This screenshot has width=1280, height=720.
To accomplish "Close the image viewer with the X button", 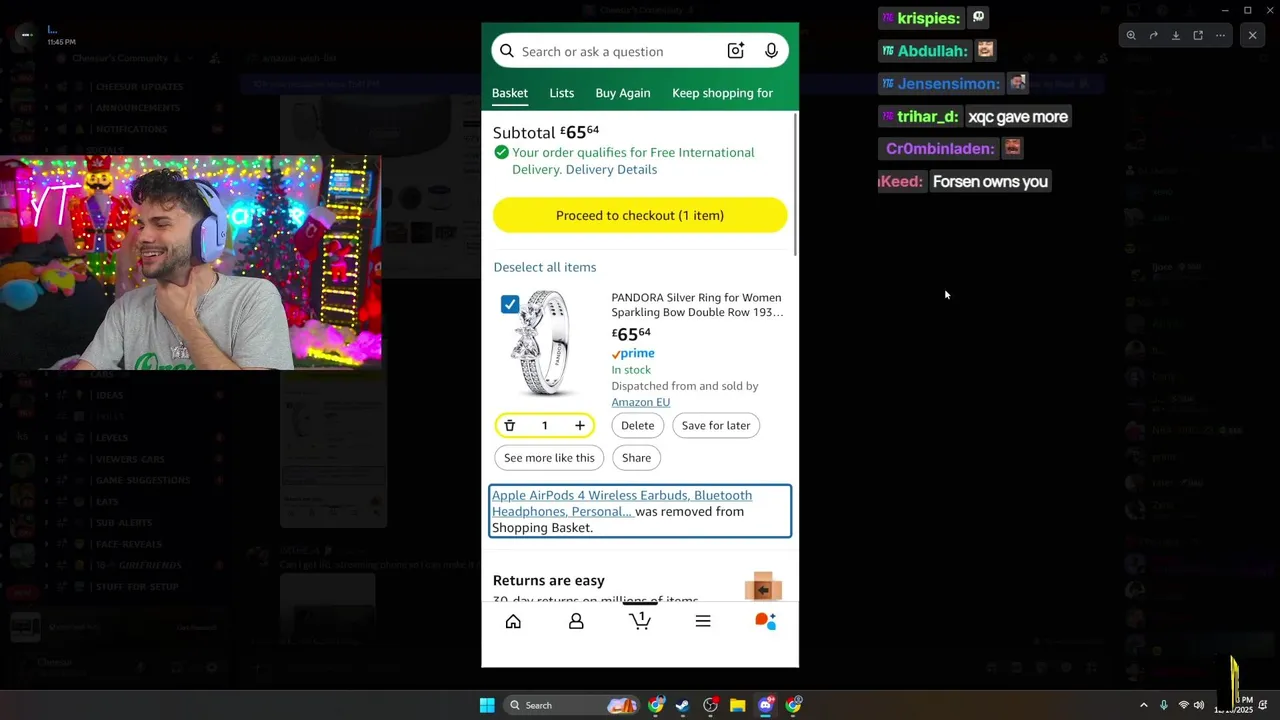I will [x=1252, y=35].
